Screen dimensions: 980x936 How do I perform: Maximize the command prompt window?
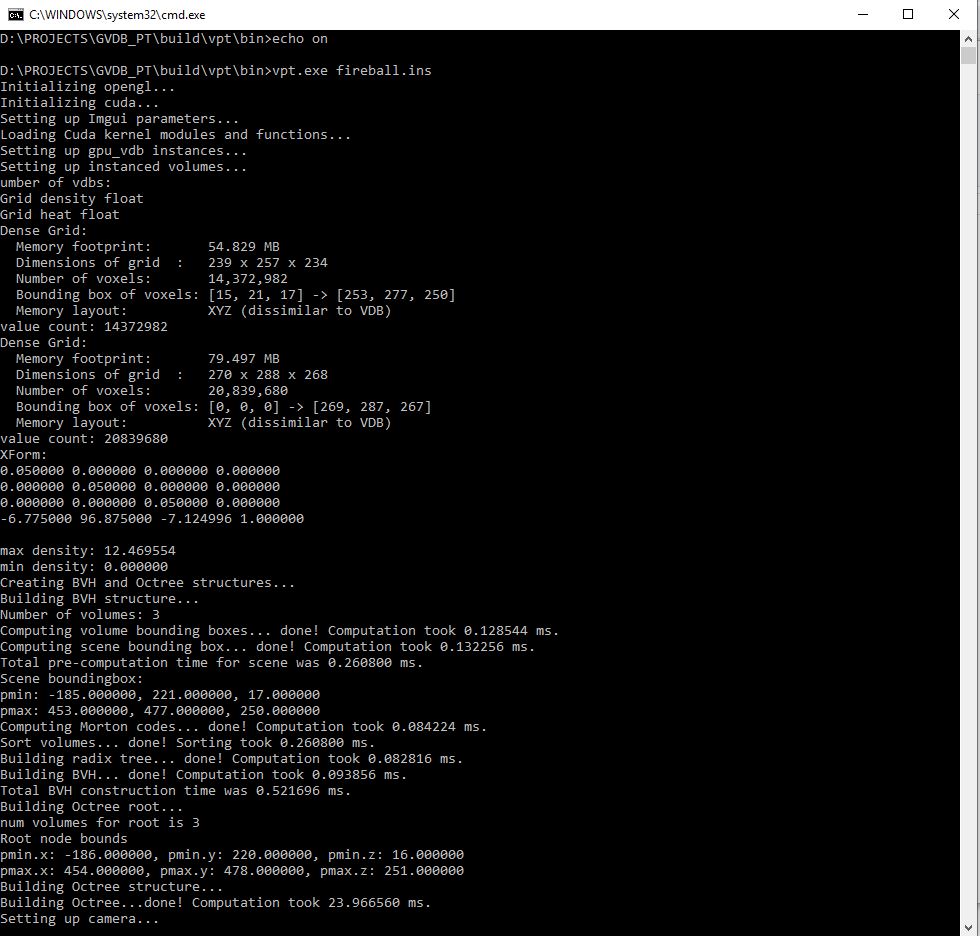pos(907,14)
